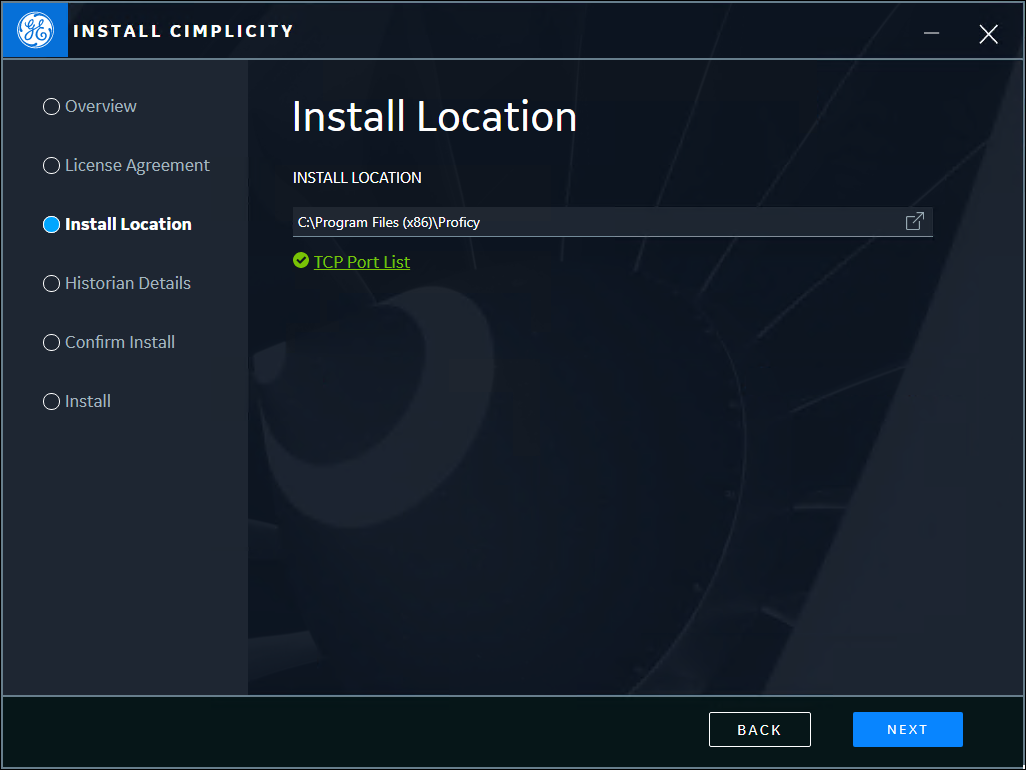Select the Confirm Install step radio circle

[51, 342]
